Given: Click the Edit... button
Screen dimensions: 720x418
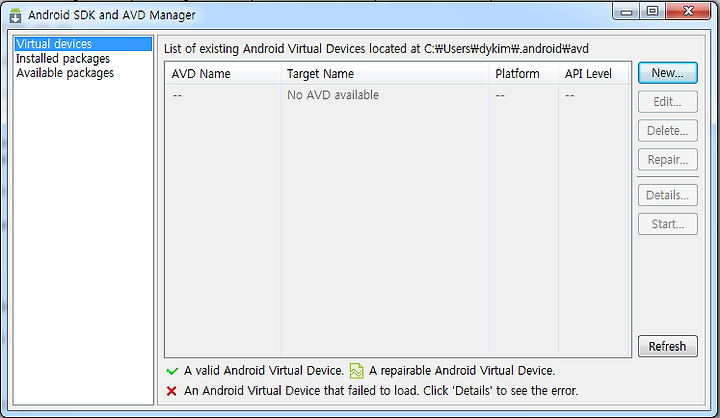Looking at the screenshot, I should [668, 102].
